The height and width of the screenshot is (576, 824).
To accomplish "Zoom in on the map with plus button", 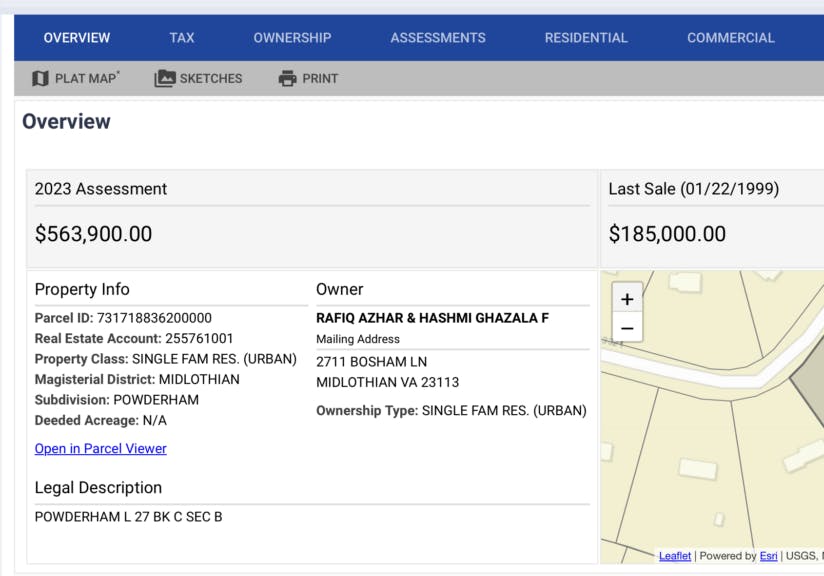I will (x=627, y=299).
